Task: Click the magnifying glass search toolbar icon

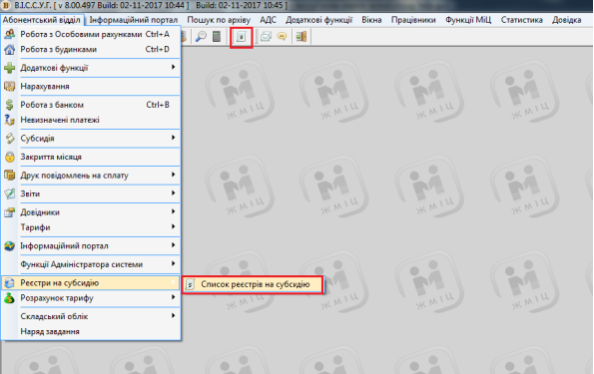Action: click(x=201, y=37)
